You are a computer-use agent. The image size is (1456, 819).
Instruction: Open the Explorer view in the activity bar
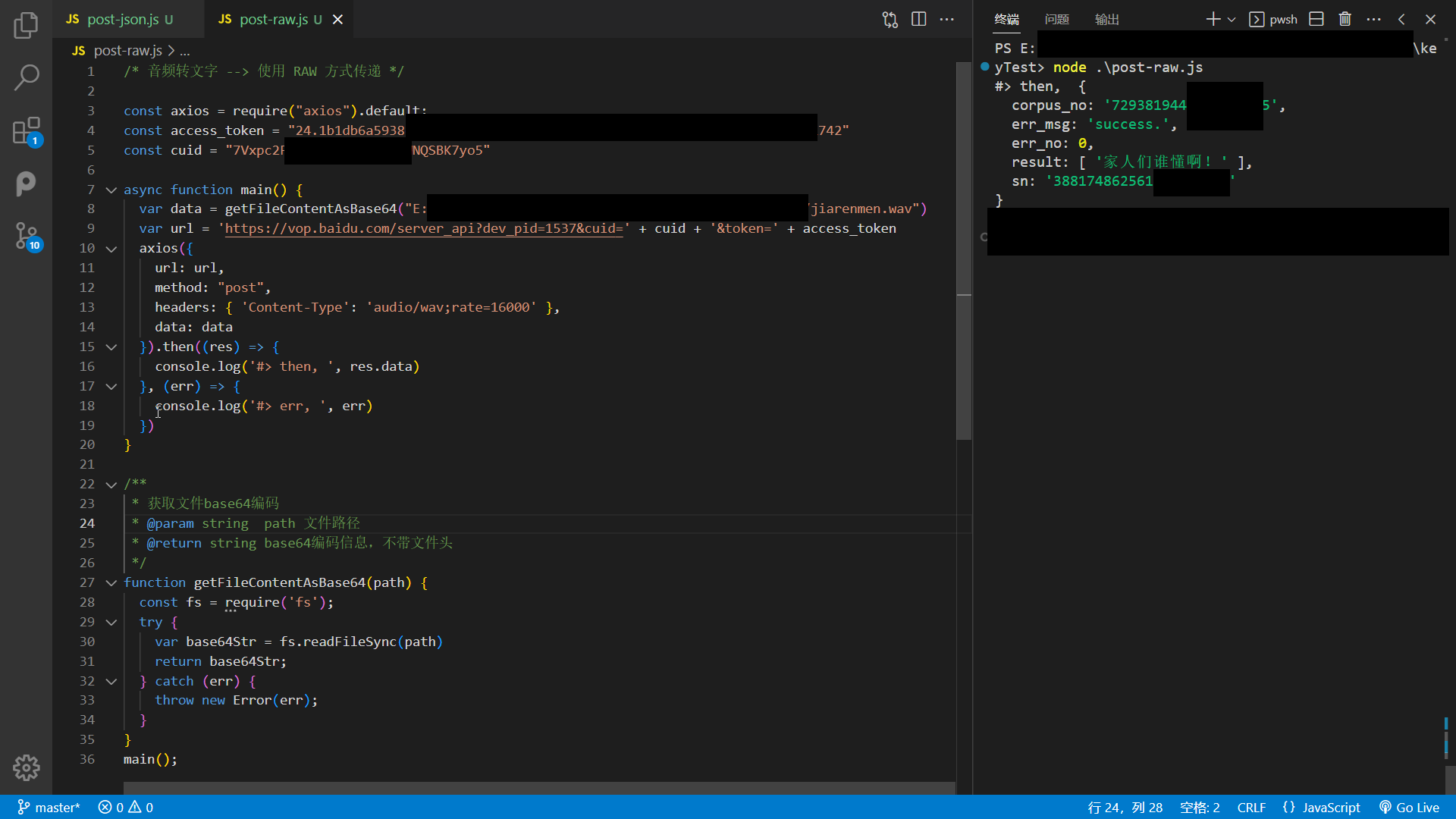pos(26,25)
